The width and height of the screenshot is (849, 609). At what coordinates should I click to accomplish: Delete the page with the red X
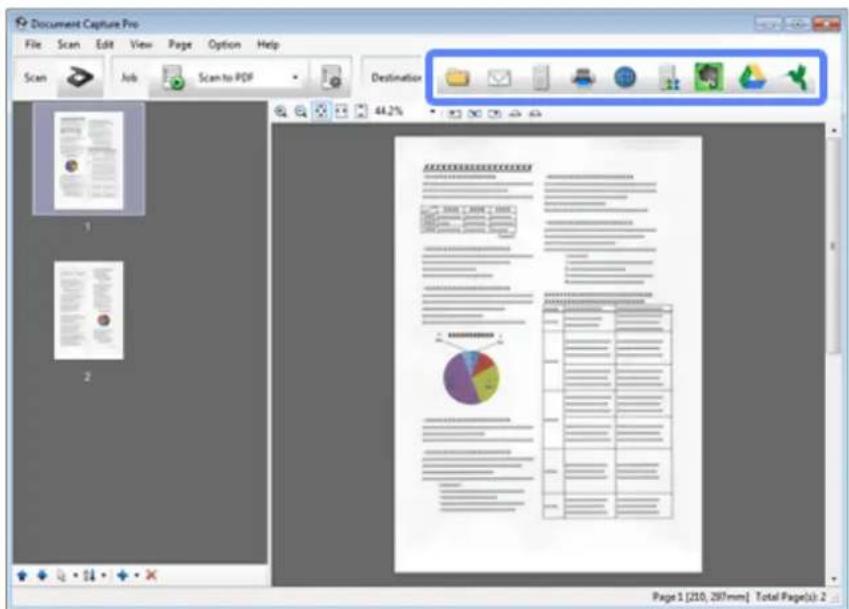click(x=152, y=575)
